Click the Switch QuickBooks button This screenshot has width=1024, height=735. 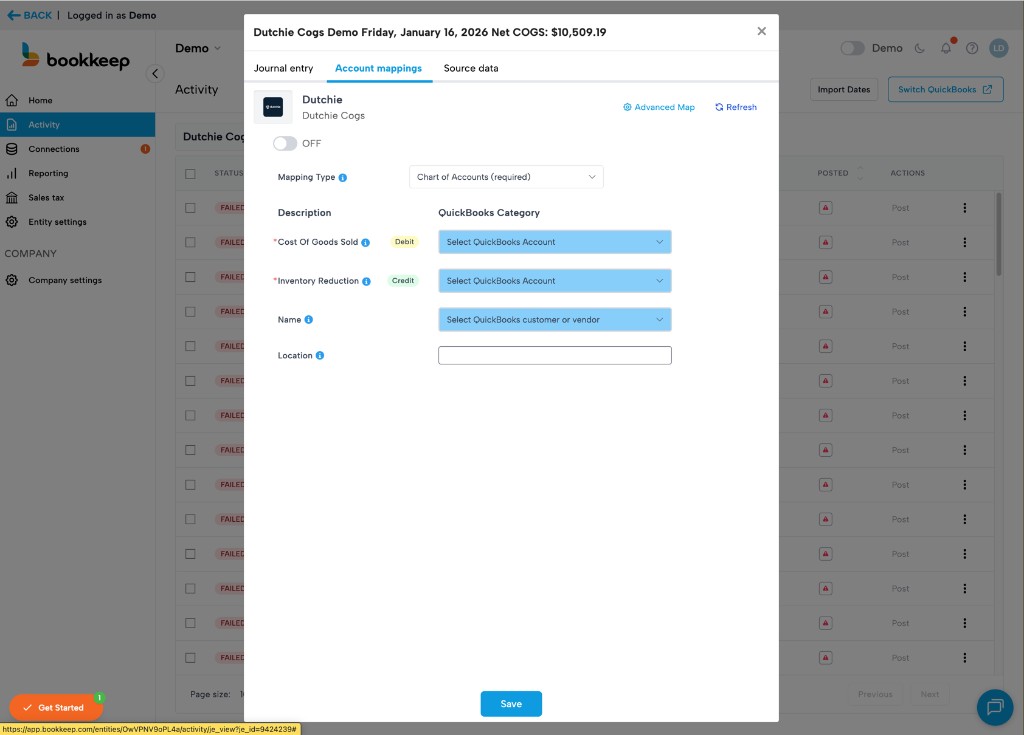(x=944, y=89)
